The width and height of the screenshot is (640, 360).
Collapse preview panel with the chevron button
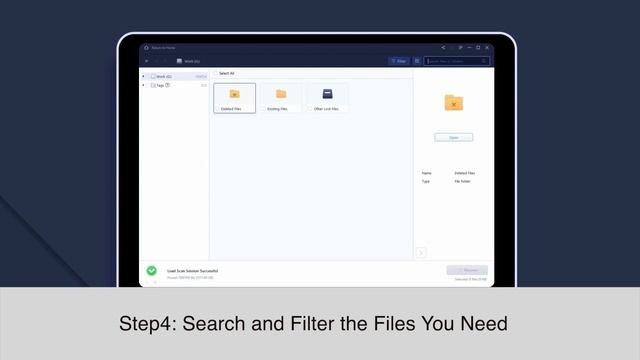421,253
